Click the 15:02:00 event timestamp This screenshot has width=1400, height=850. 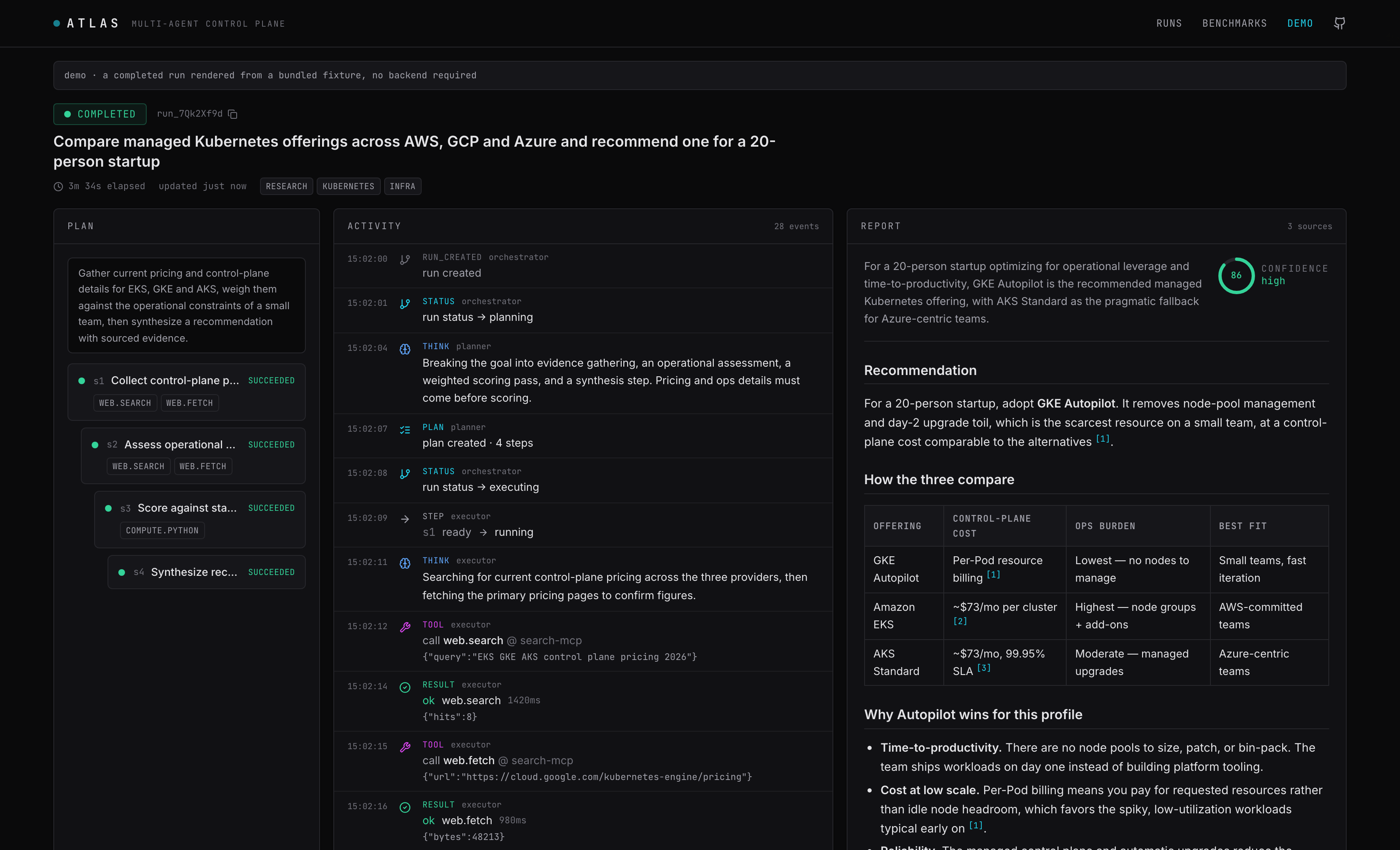(367, 259)
